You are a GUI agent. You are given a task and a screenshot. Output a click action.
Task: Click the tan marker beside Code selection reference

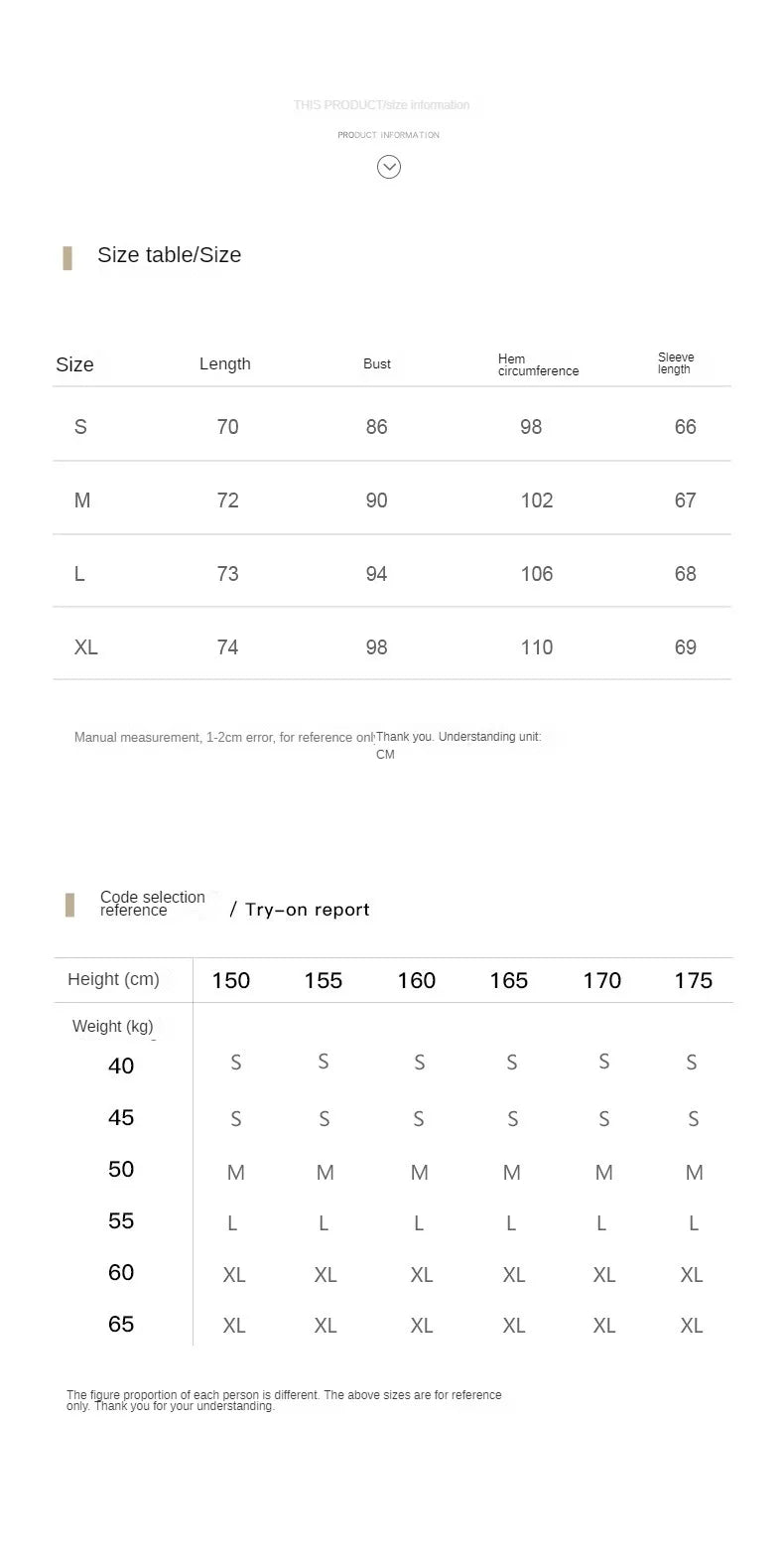[69, 905]
